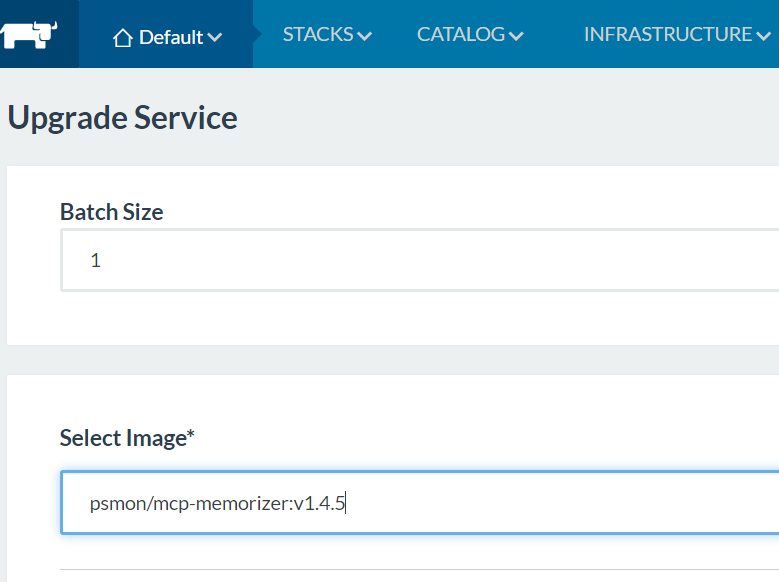The image size is (779, 582).
Task: Click the Upgrade Service page heading
Action: tap(122, 118)
